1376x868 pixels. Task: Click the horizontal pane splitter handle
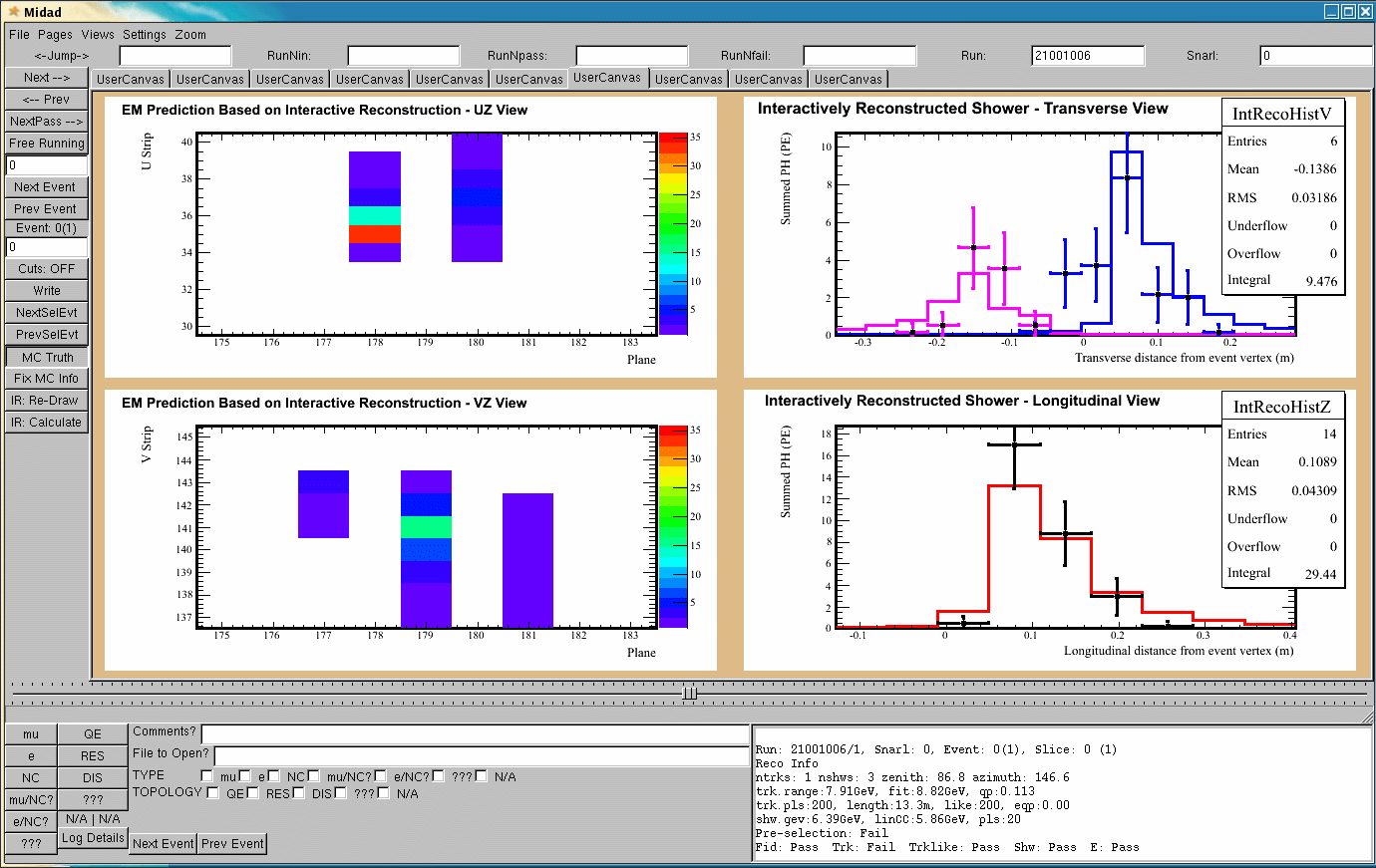coord(689,693)
